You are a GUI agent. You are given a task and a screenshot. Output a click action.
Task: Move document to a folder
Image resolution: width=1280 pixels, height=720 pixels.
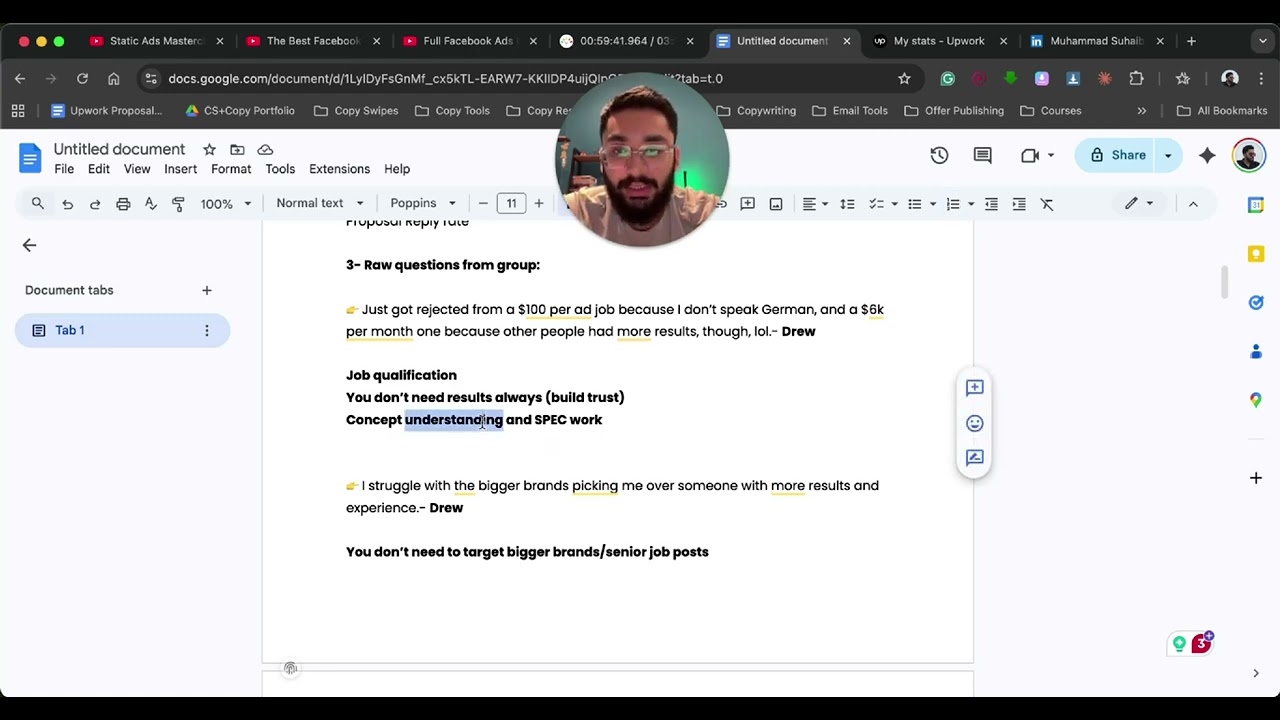pos(237,149)
